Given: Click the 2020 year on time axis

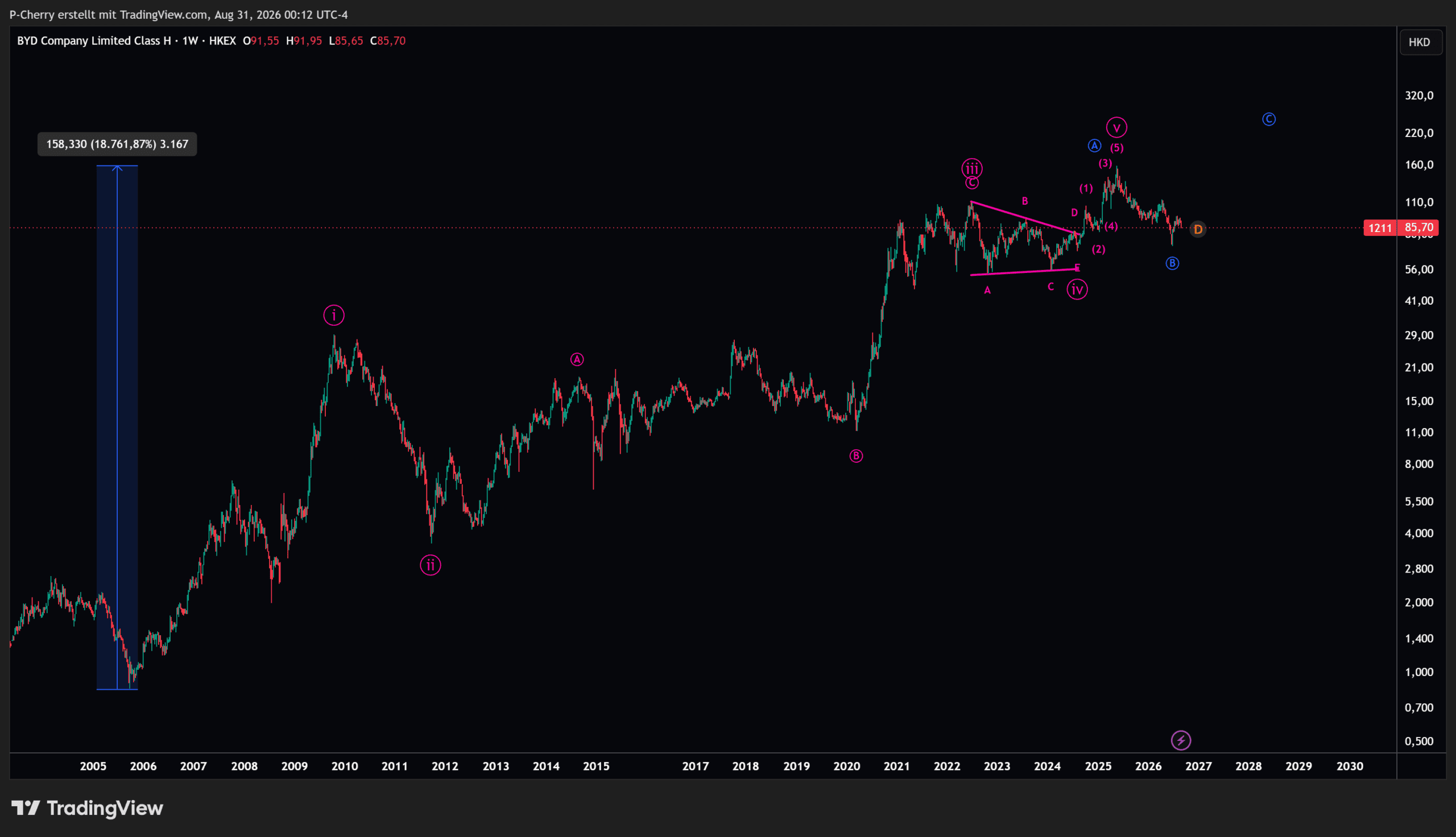Looking at the screenshot, I should (x=847, y=766).
